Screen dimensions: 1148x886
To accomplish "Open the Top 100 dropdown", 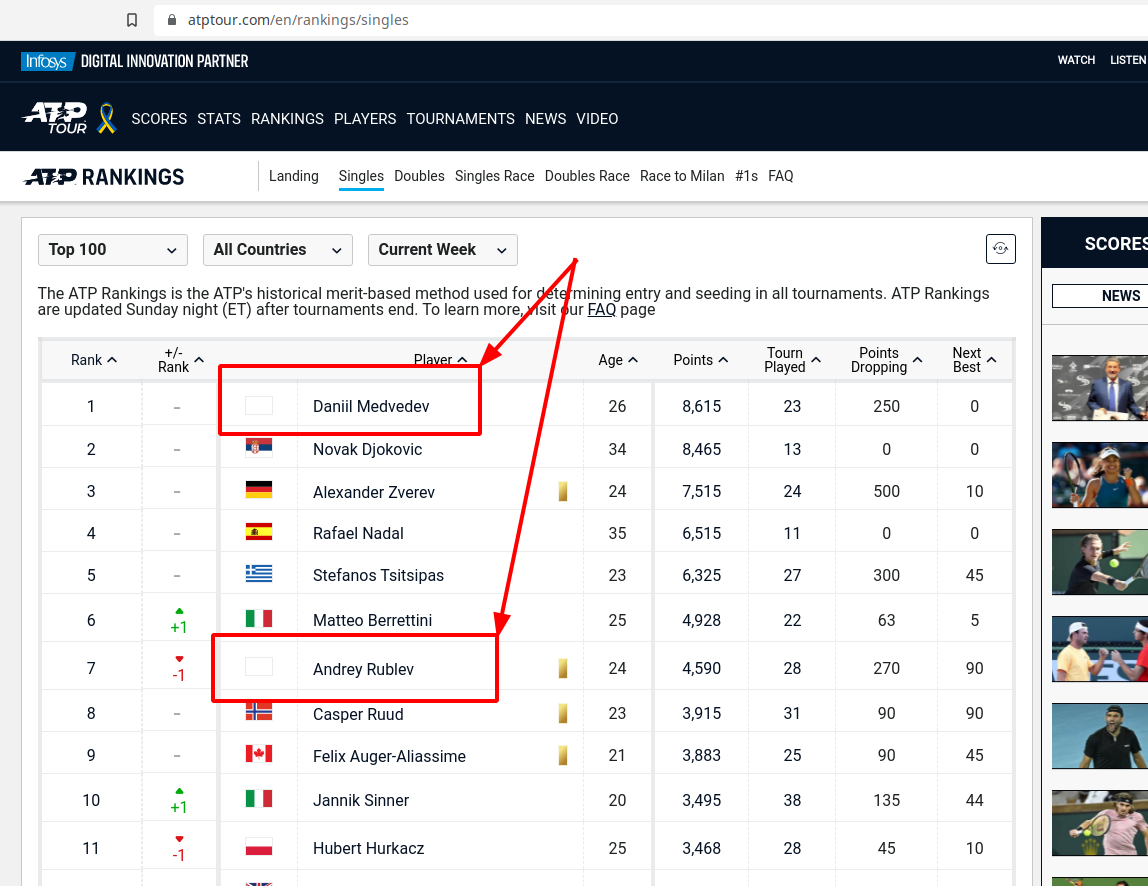I will tap(112, 250).
